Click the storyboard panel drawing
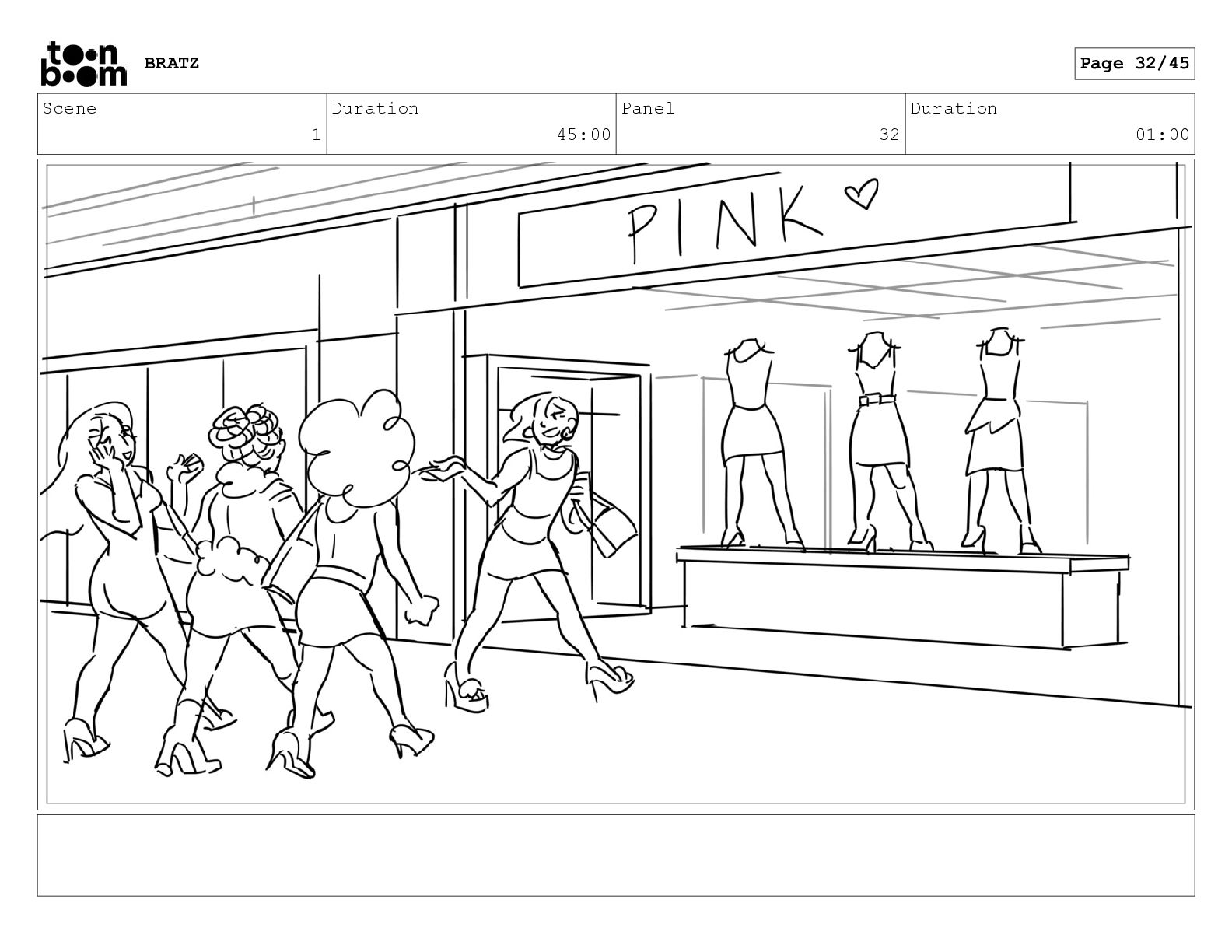Image resolution: width=1232 pixels, height=952 pixels. tap(616, 485)
